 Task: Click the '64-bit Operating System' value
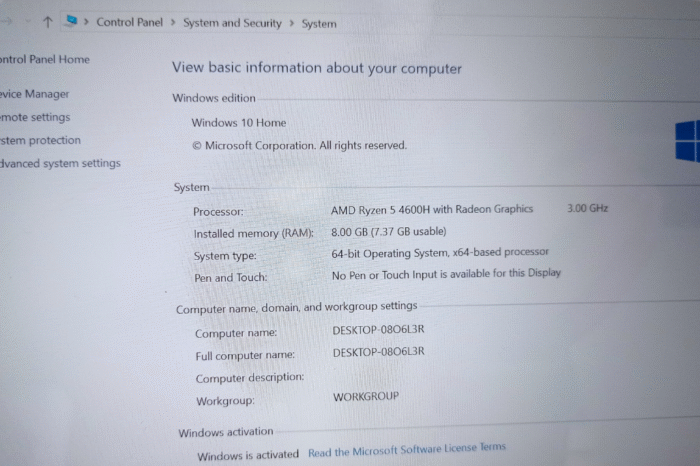point(440,253)
